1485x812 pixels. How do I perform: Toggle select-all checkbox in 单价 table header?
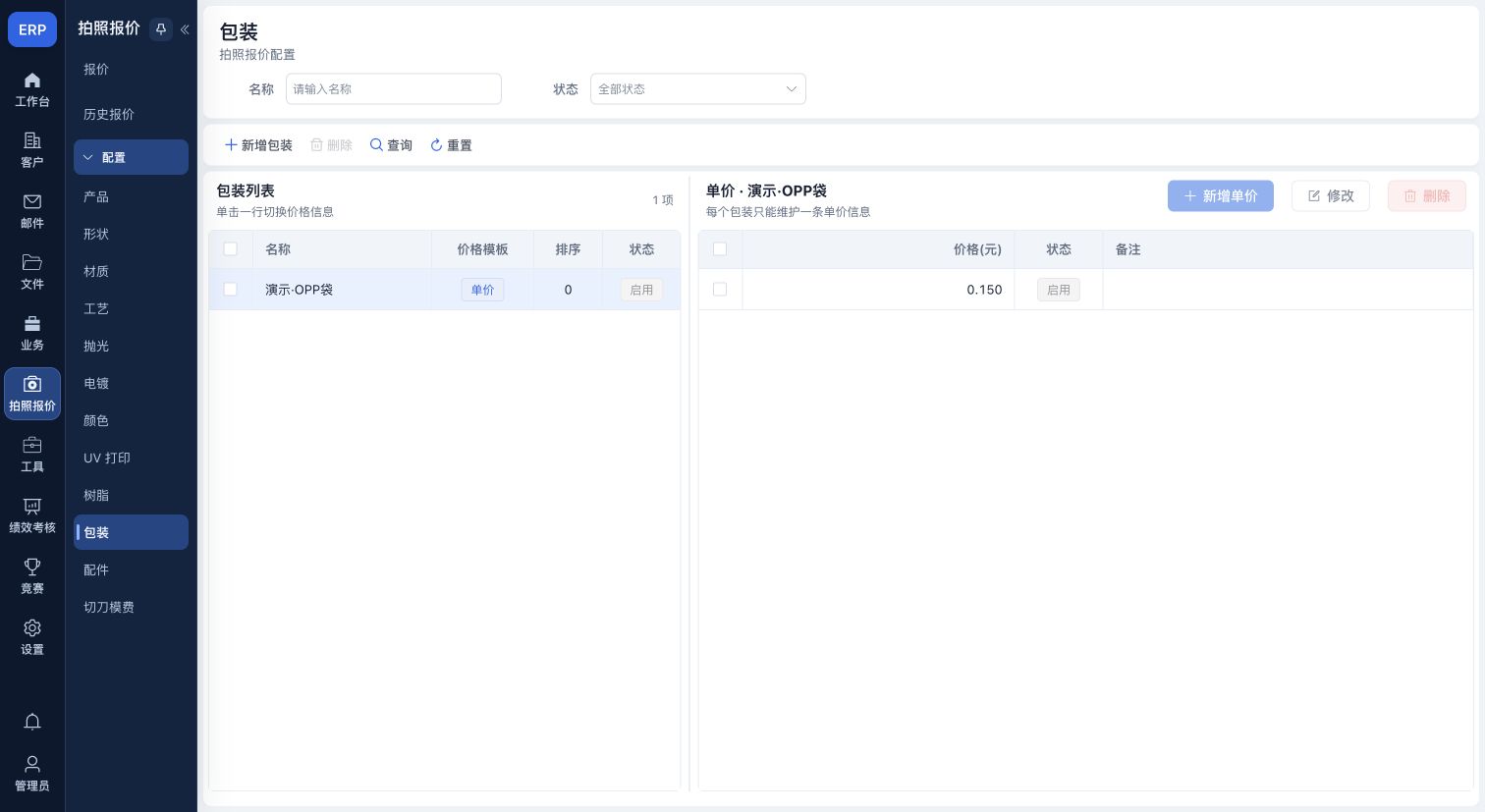tap(720, 249)
